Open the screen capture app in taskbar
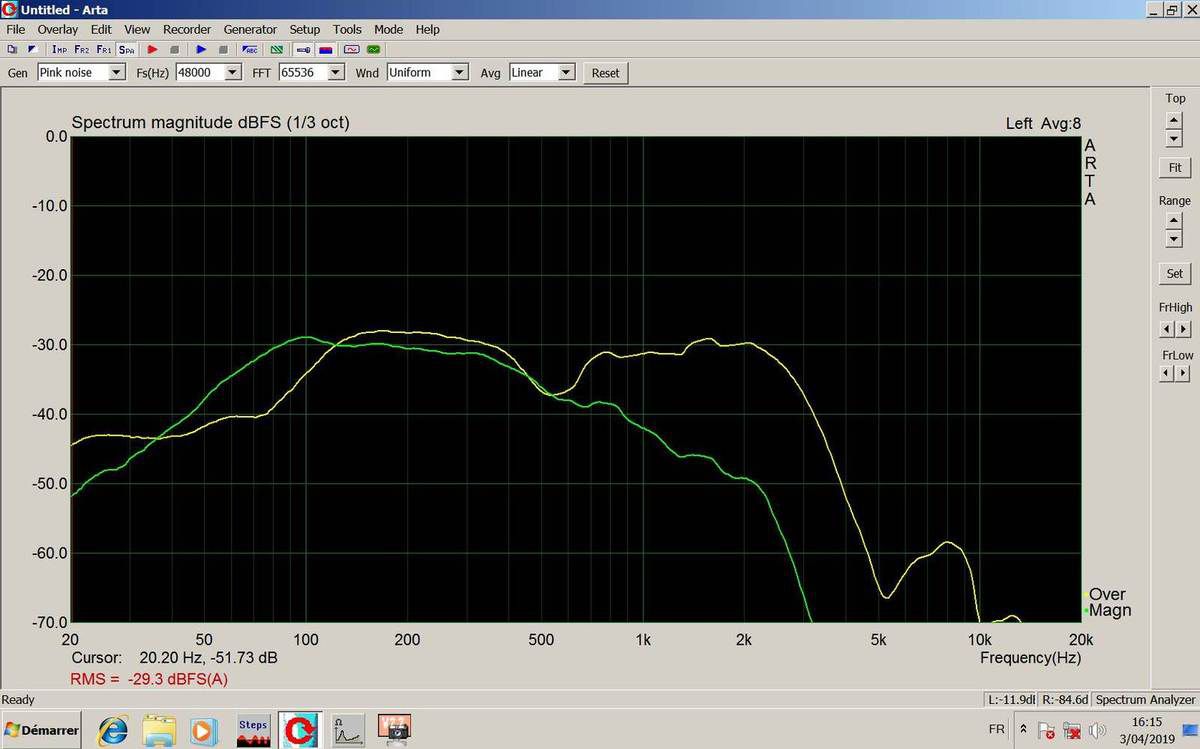 click(x=394, y=730)
